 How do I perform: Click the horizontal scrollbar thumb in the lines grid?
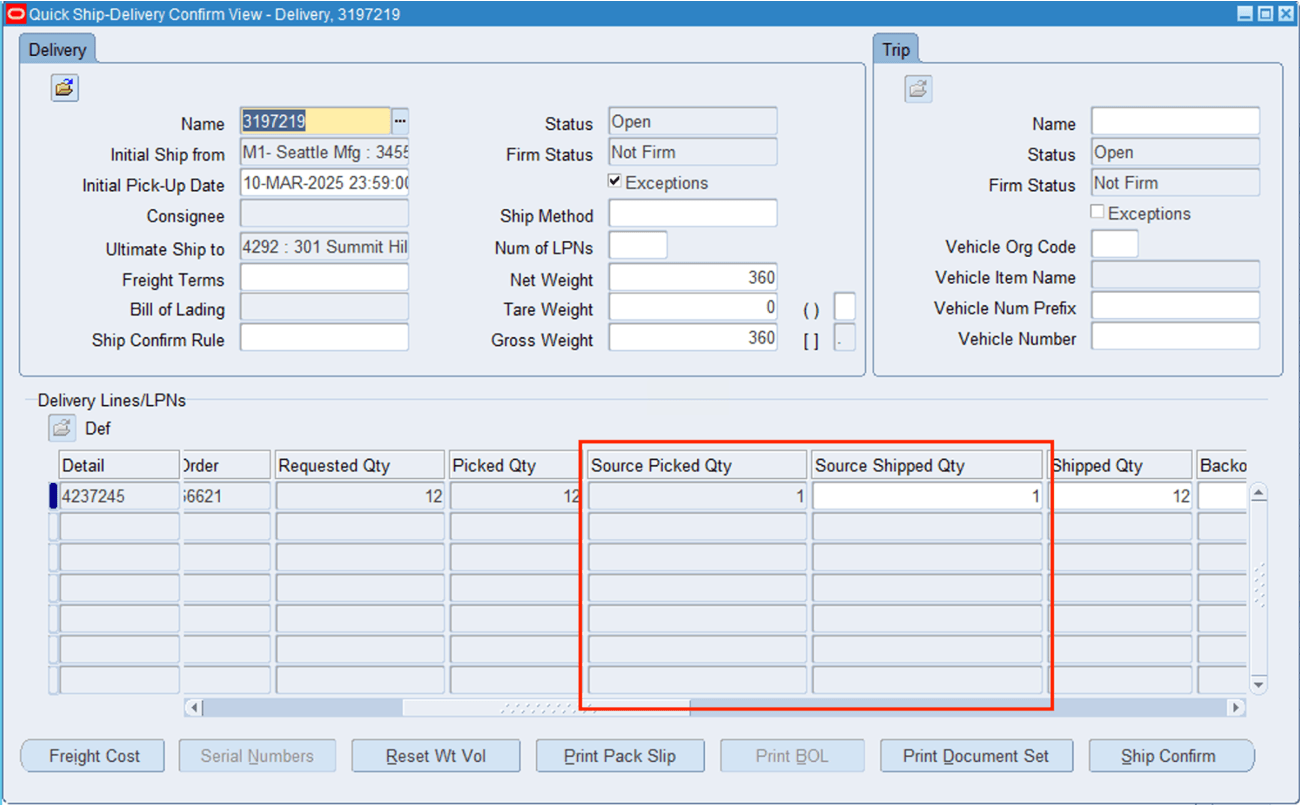[545, 707]
